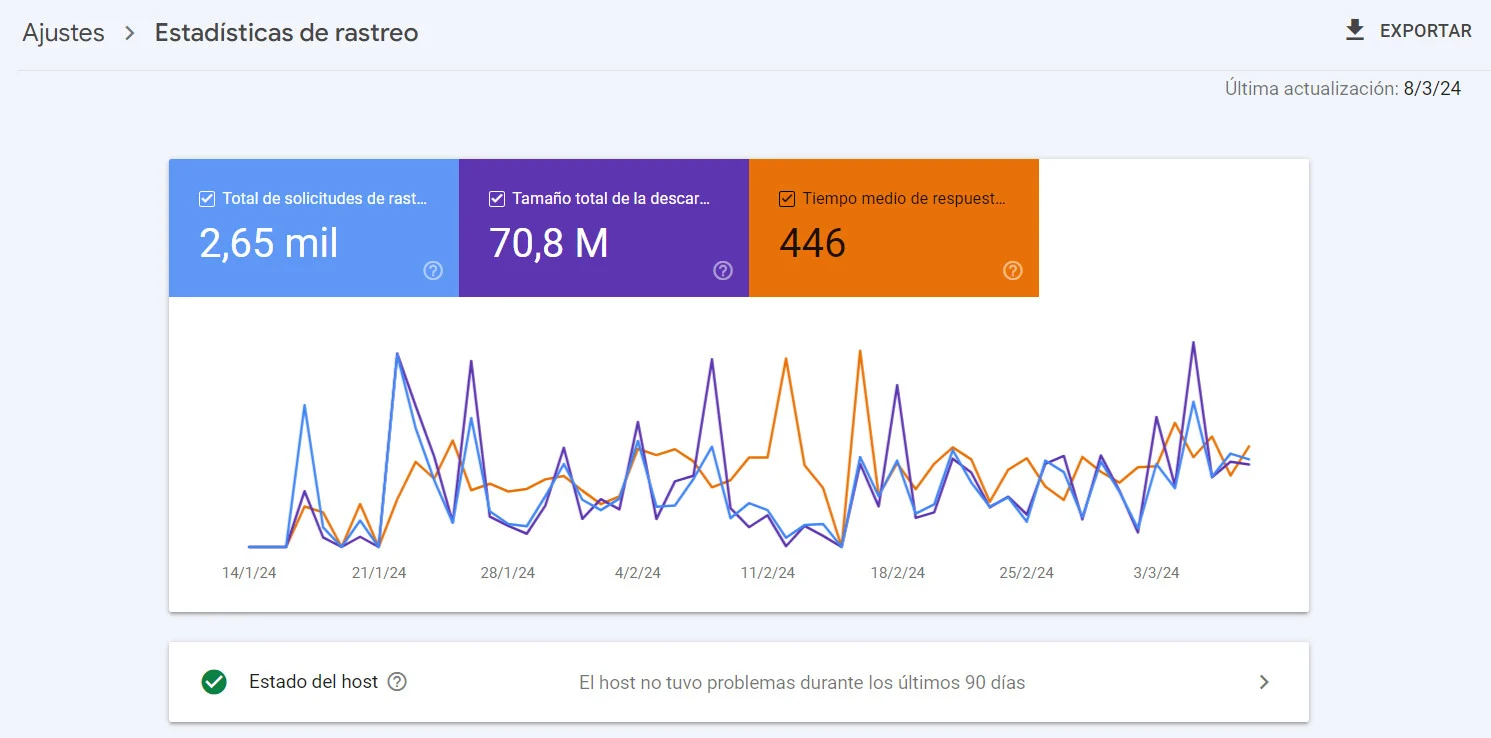Open help for Tamaño total de la descarga

pos(723,270)
